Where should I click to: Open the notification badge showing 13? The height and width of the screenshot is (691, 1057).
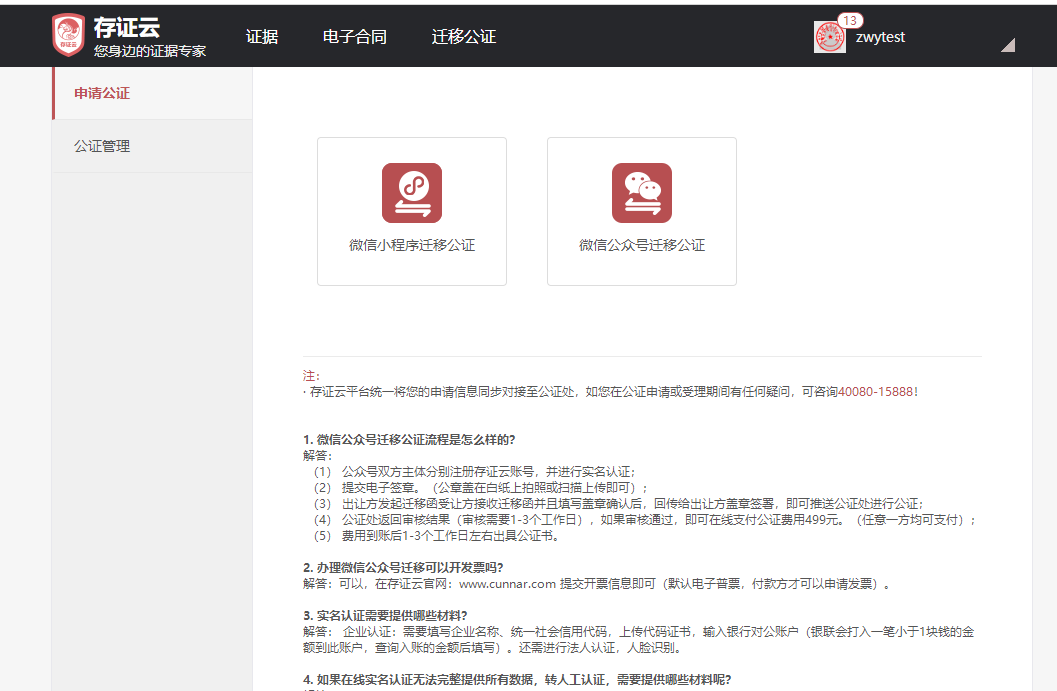coord(850,21)
